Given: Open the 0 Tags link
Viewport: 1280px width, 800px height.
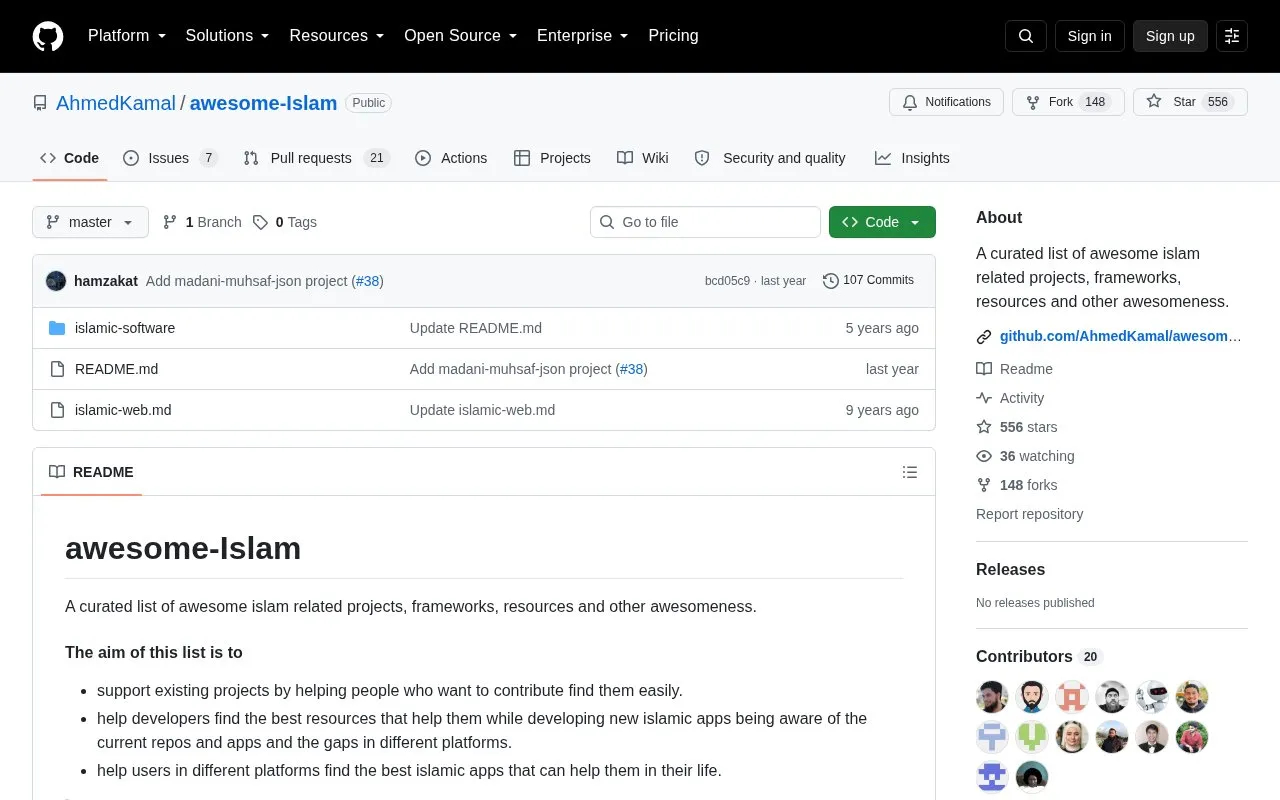Looking at the screenshot, I should coord(285,222).
